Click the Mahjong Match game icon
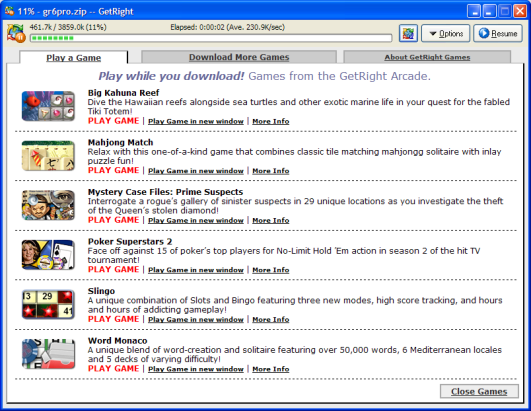The height and width of the screenshot is (411, 531). [48, 156]
